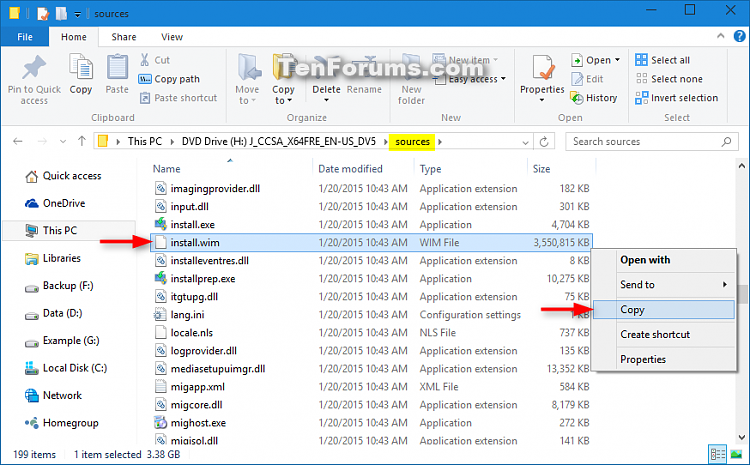
Task: Choose Properties in context menu
Action: 664,359
